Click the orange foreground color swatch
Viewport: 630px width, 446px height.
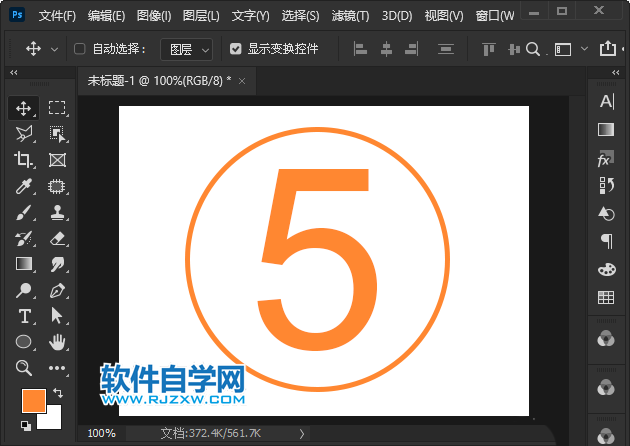pos(34,401)
